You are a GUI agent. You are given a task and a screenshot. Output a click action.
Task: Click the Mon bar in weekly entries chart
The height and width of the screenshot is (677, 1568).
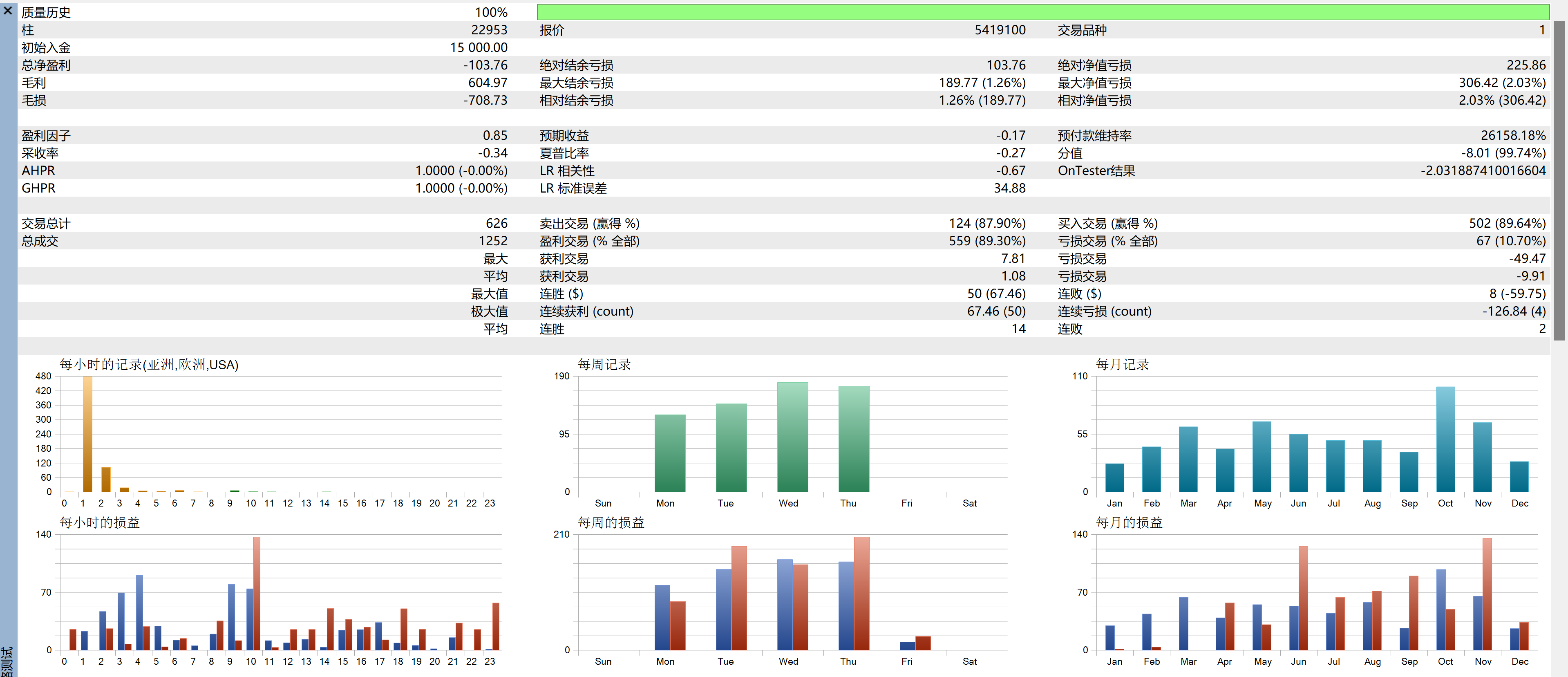click(669, 453)
